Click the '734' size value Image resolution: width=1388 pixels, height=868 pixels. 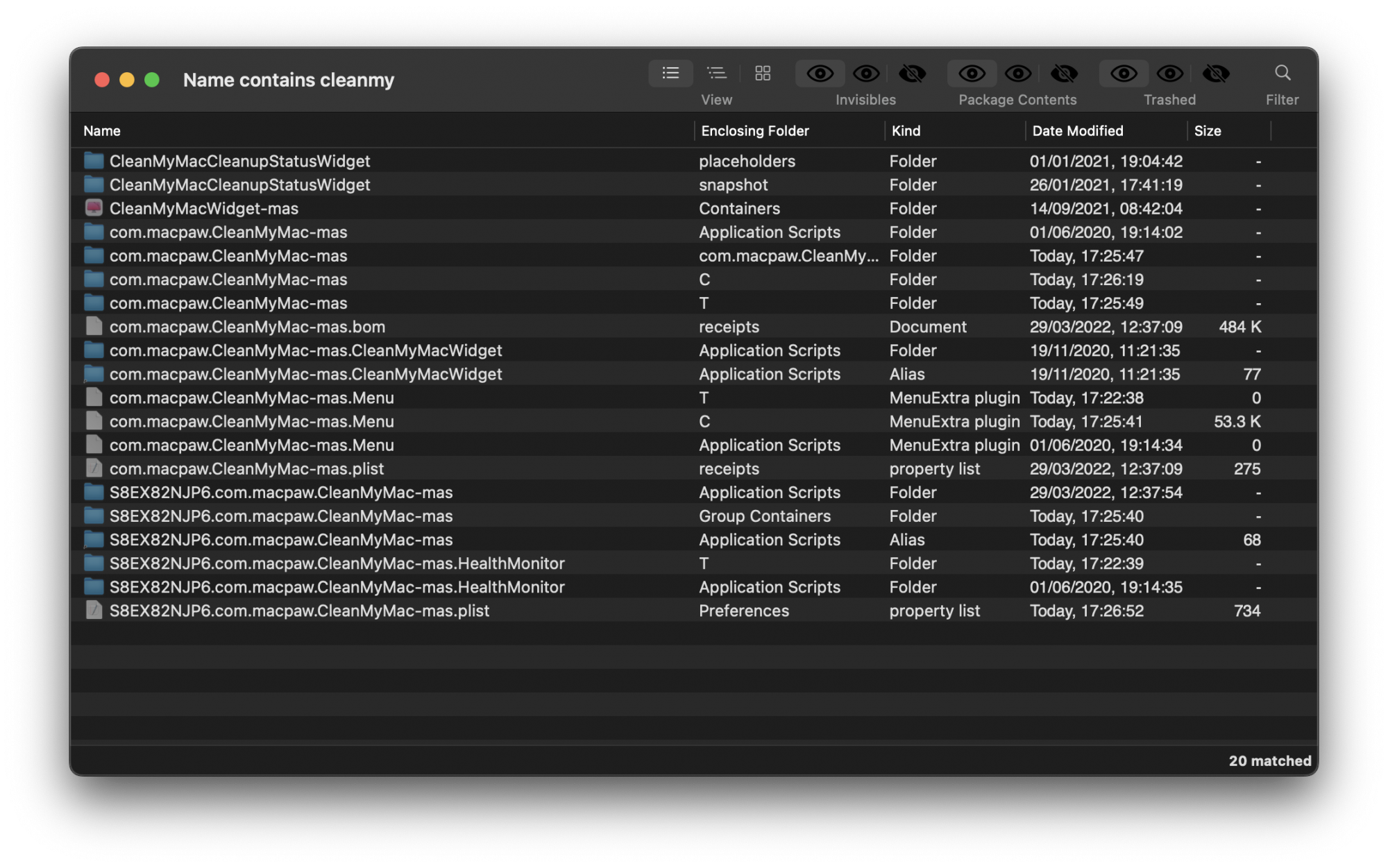pyautogui.click(x=1247, y=611)
